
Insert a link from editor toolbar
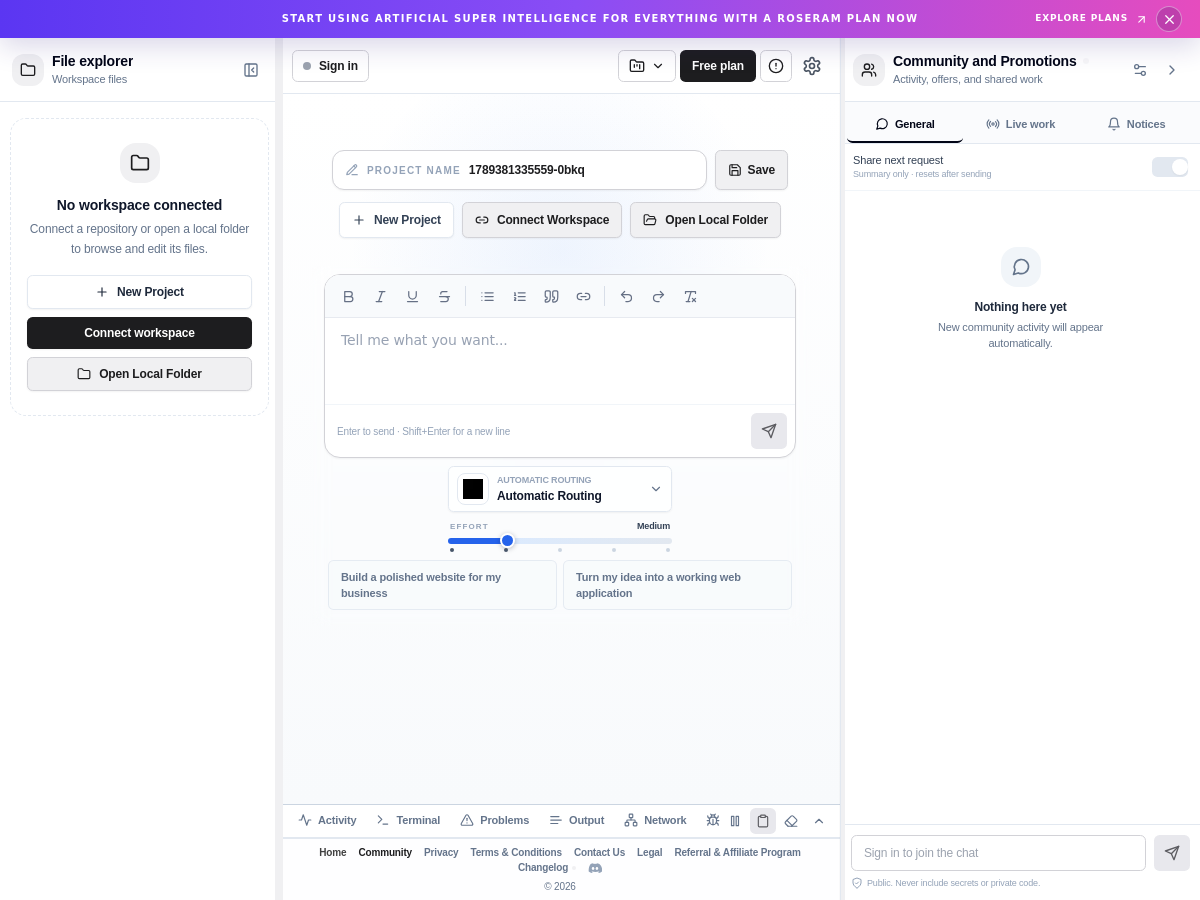click(584, 296)
